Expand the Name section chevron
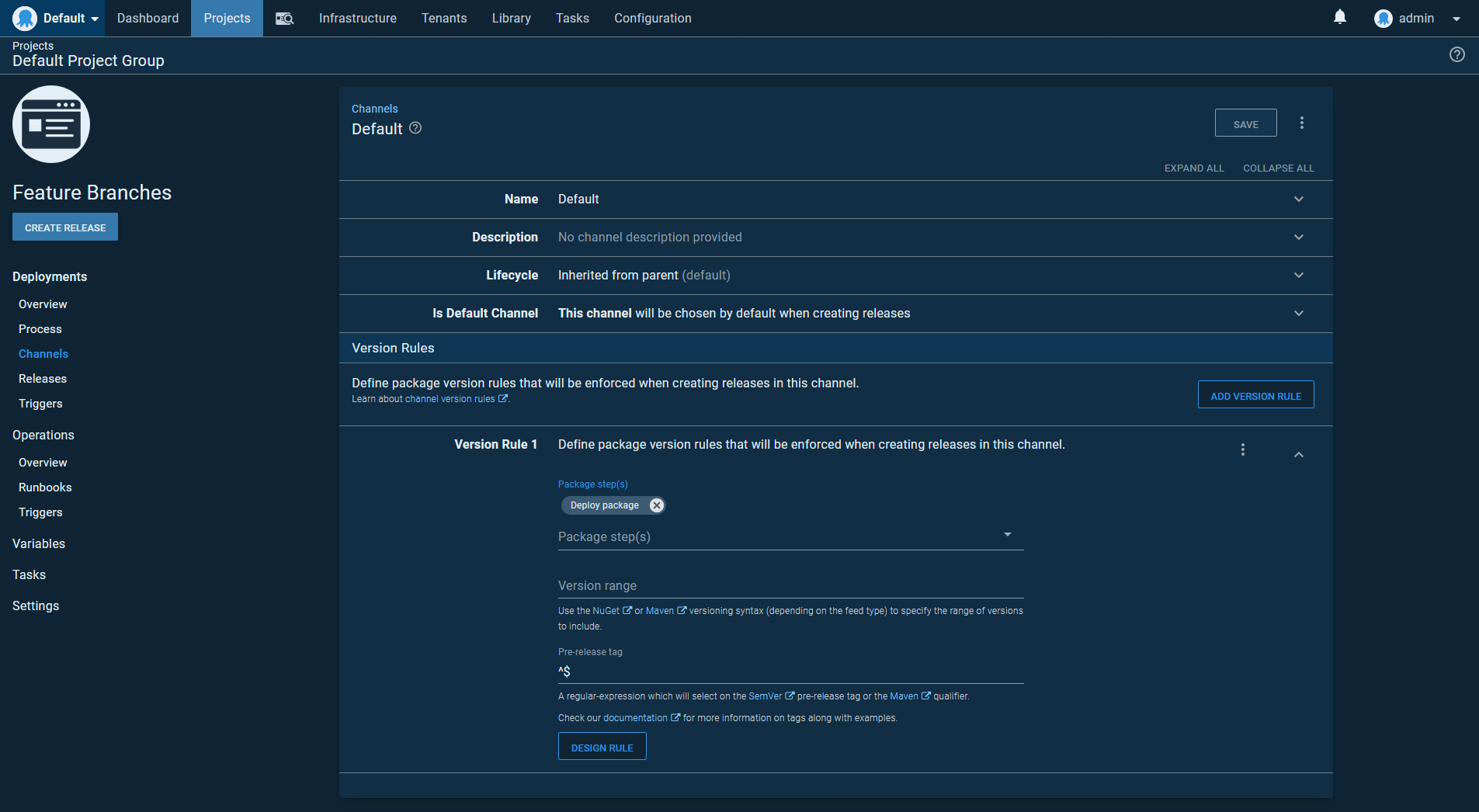 click(x=1298, y=200)
